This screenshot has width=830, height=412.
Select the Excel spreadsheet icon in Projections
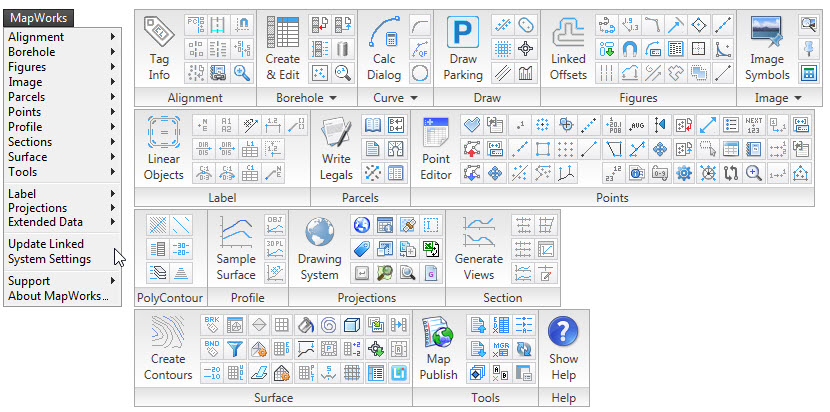tap(431, 248)
